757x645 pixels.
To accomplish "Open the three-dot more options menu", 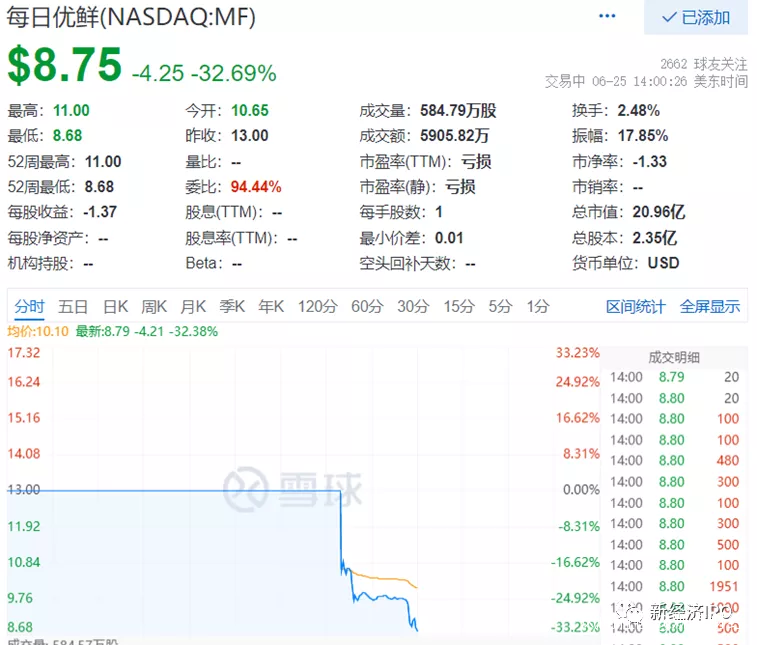I will 606,16.
